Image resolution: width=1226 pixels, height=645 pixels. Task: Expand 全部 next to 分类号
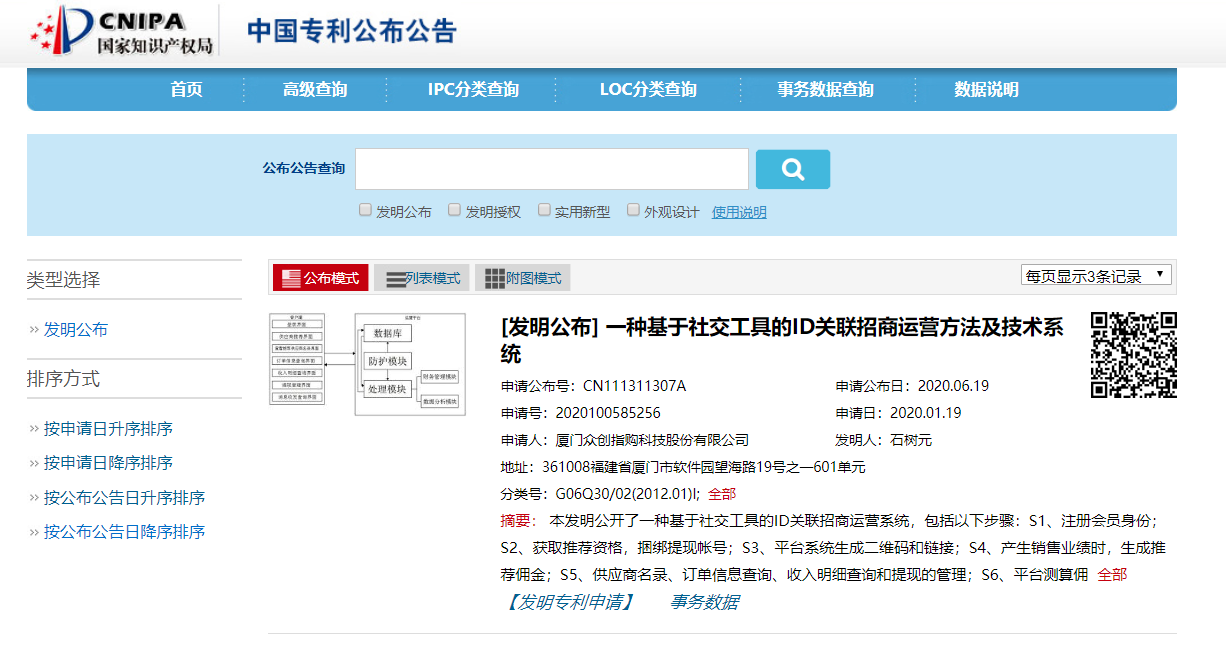pos(722,494)
